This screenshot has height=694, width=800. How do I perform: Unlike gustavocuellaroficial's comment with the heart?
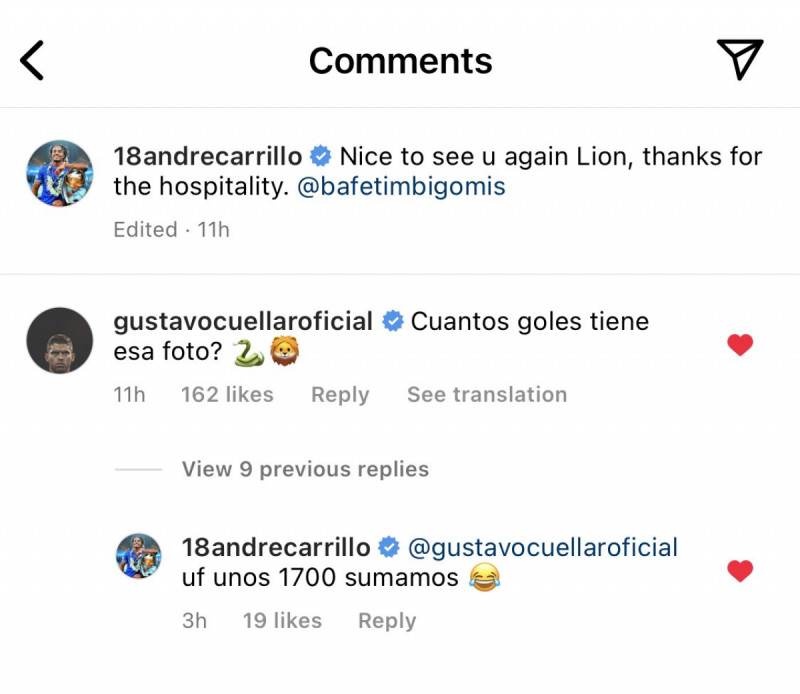(x=739, y=346)
